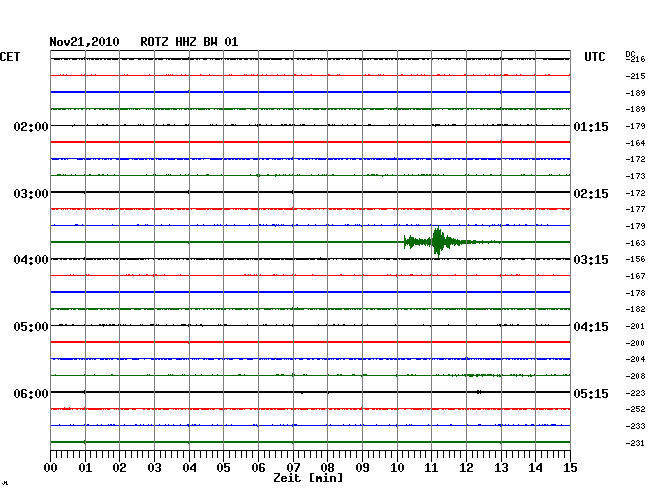Click minute tick label 13 on axis
Image resolution: width=650 pixels, height=494 pixels.
click(x=501, y=468)
